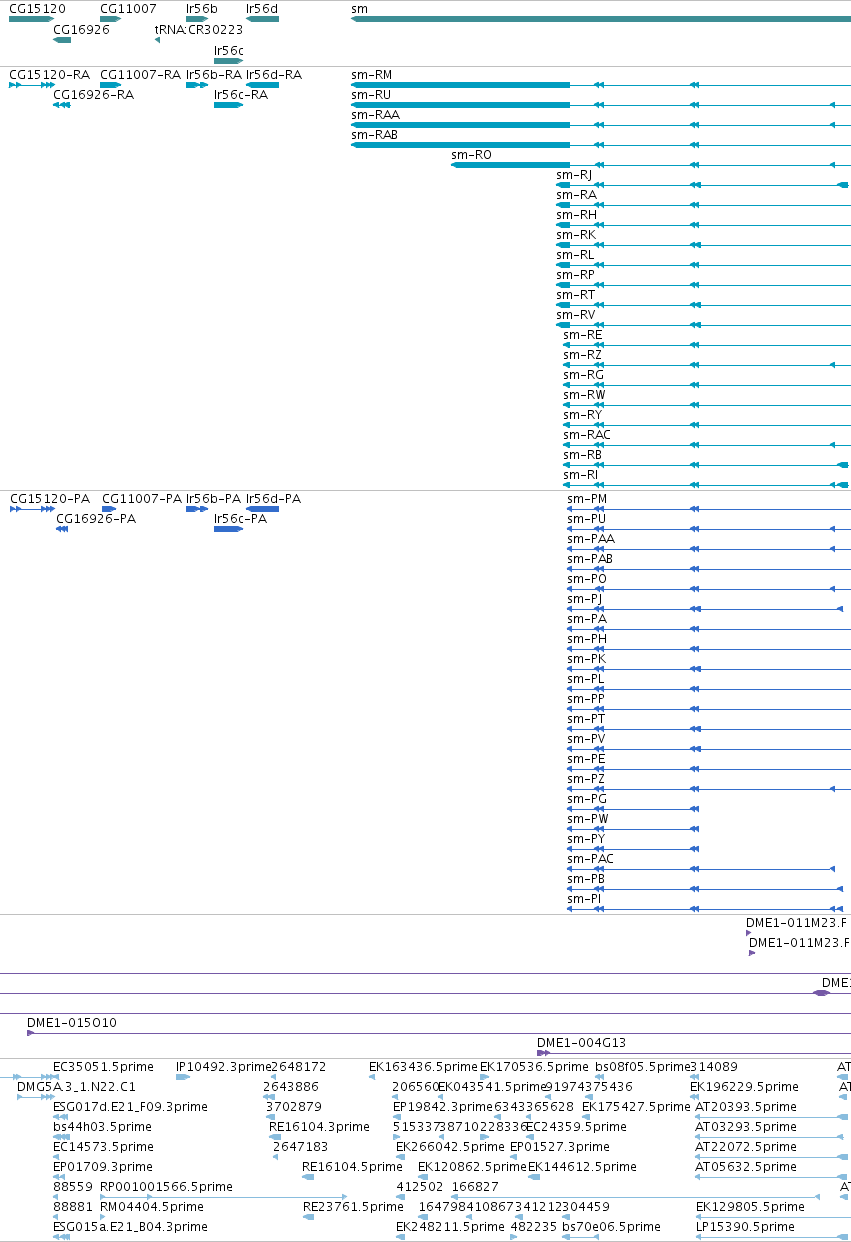Open the sm-RAA transcript label
The height and width of the screenshot is (1242, 851).
click(375, 115)
